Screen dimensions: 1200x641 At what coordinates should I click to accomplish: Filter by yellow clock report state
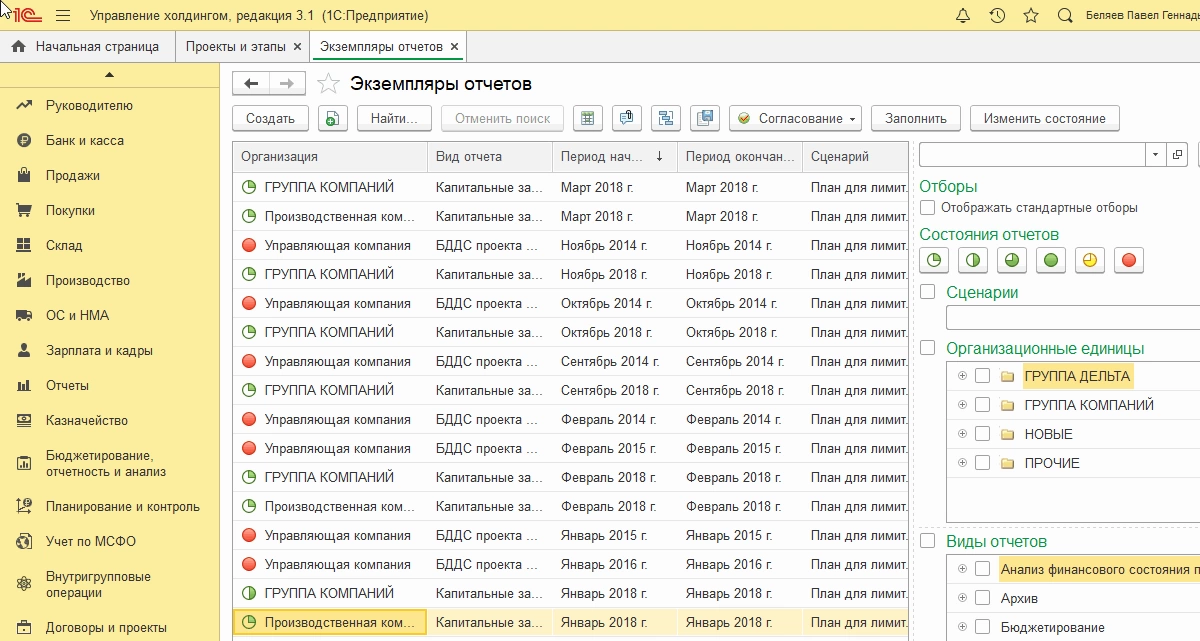(x=1089, y=260)
